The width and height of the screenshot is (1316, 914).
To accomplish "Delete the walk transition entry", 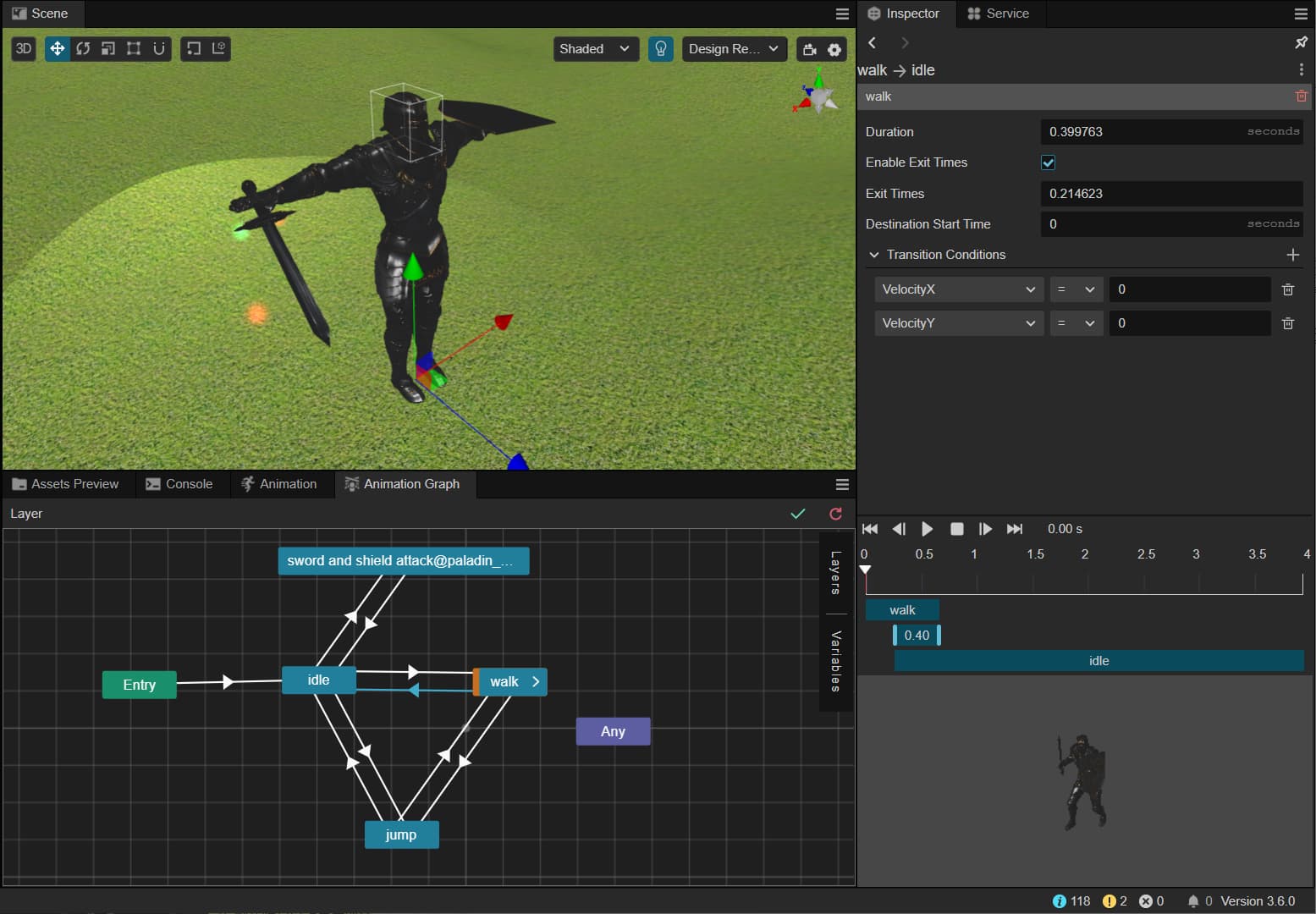I will [1301, 96].
